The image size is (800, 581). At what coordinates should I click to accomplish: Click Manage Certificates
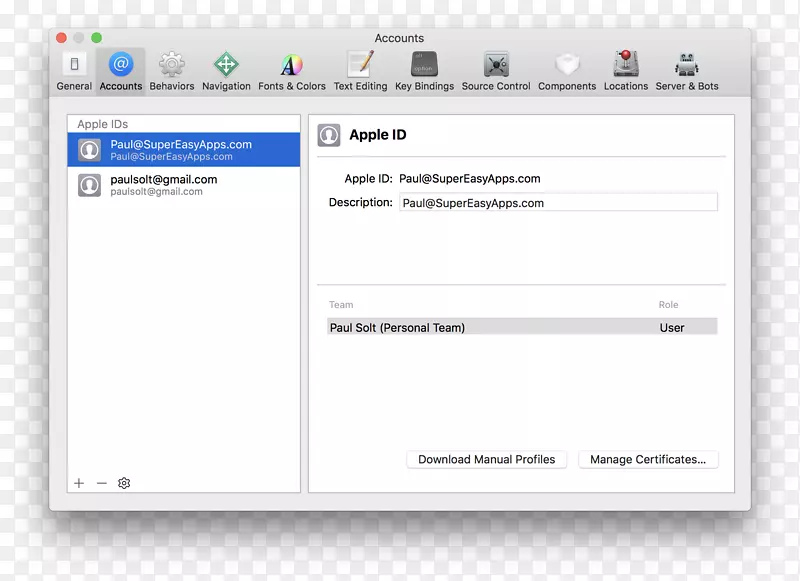pyautogui.click(x=648, y=459)
